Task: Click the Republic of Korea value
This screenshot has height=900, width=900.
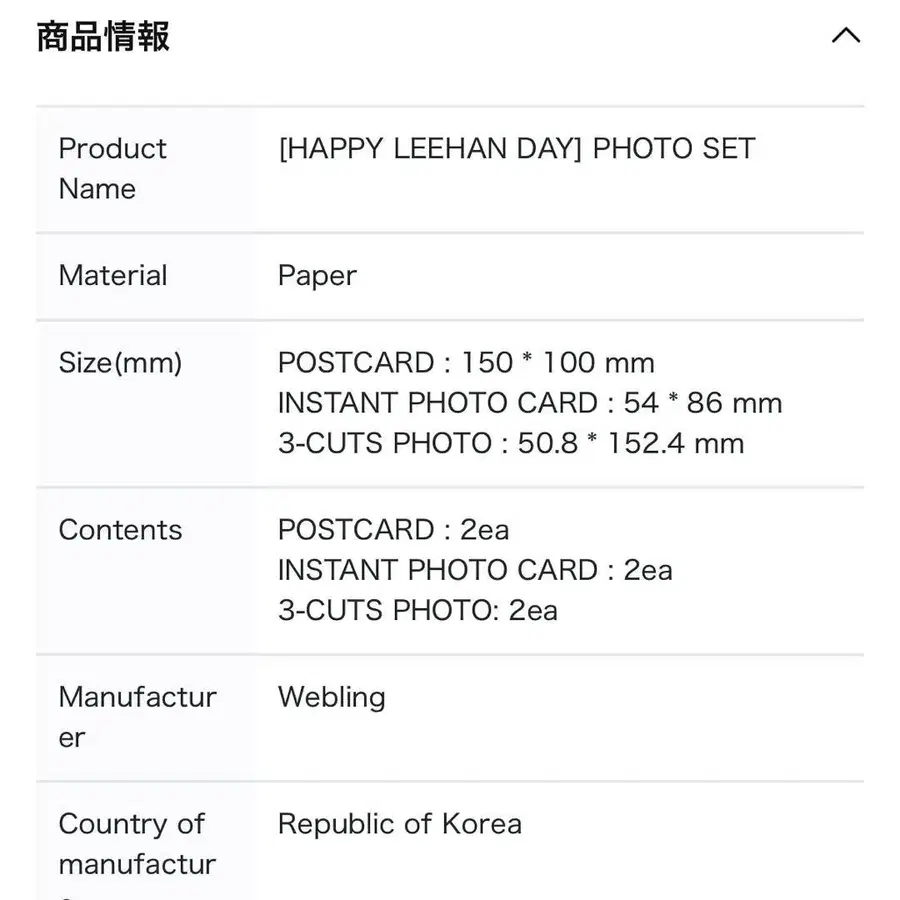Action: pos(400,824)
